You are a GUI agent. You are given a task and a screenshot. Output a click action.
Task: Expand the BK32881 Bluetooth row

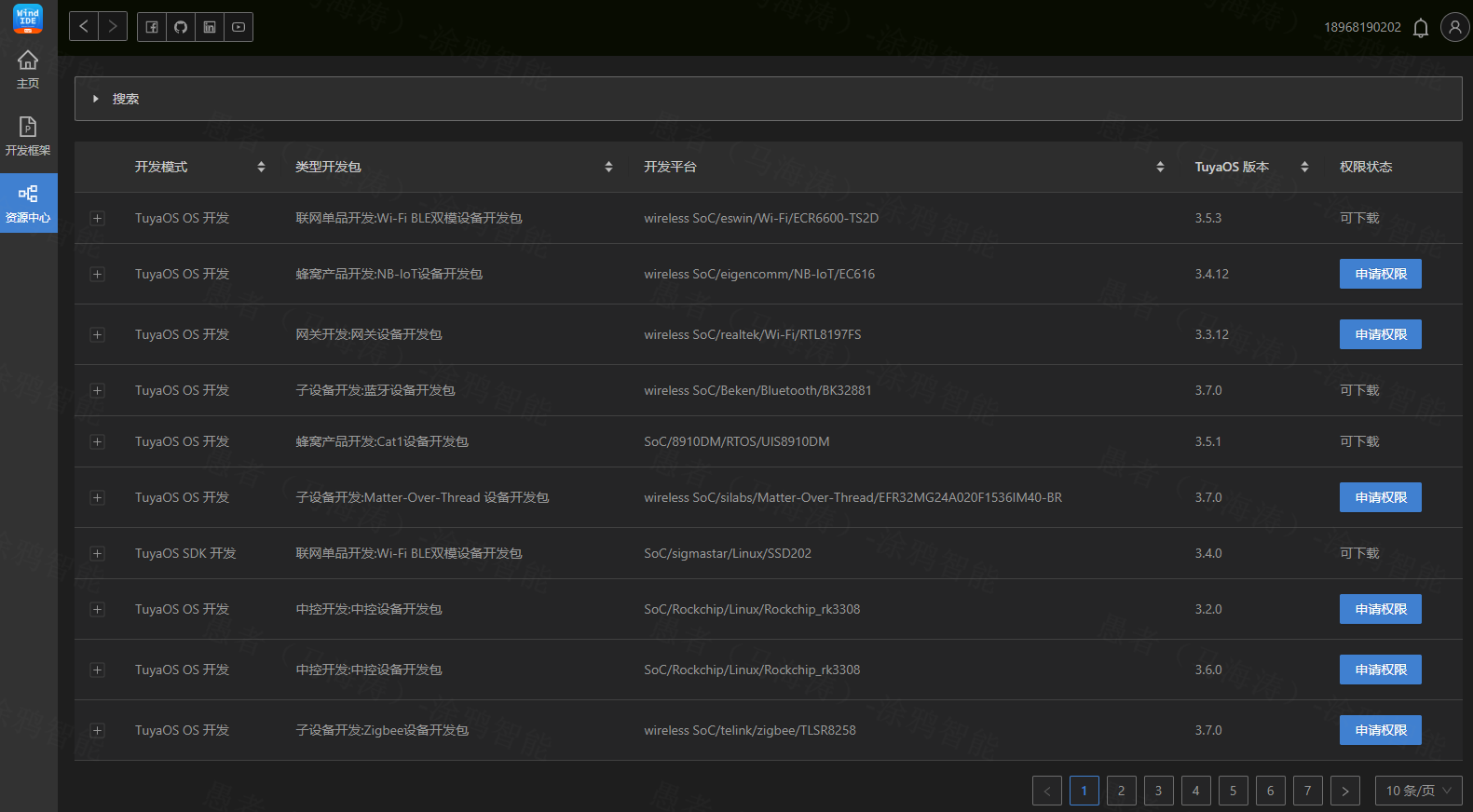tap(97, 390)
